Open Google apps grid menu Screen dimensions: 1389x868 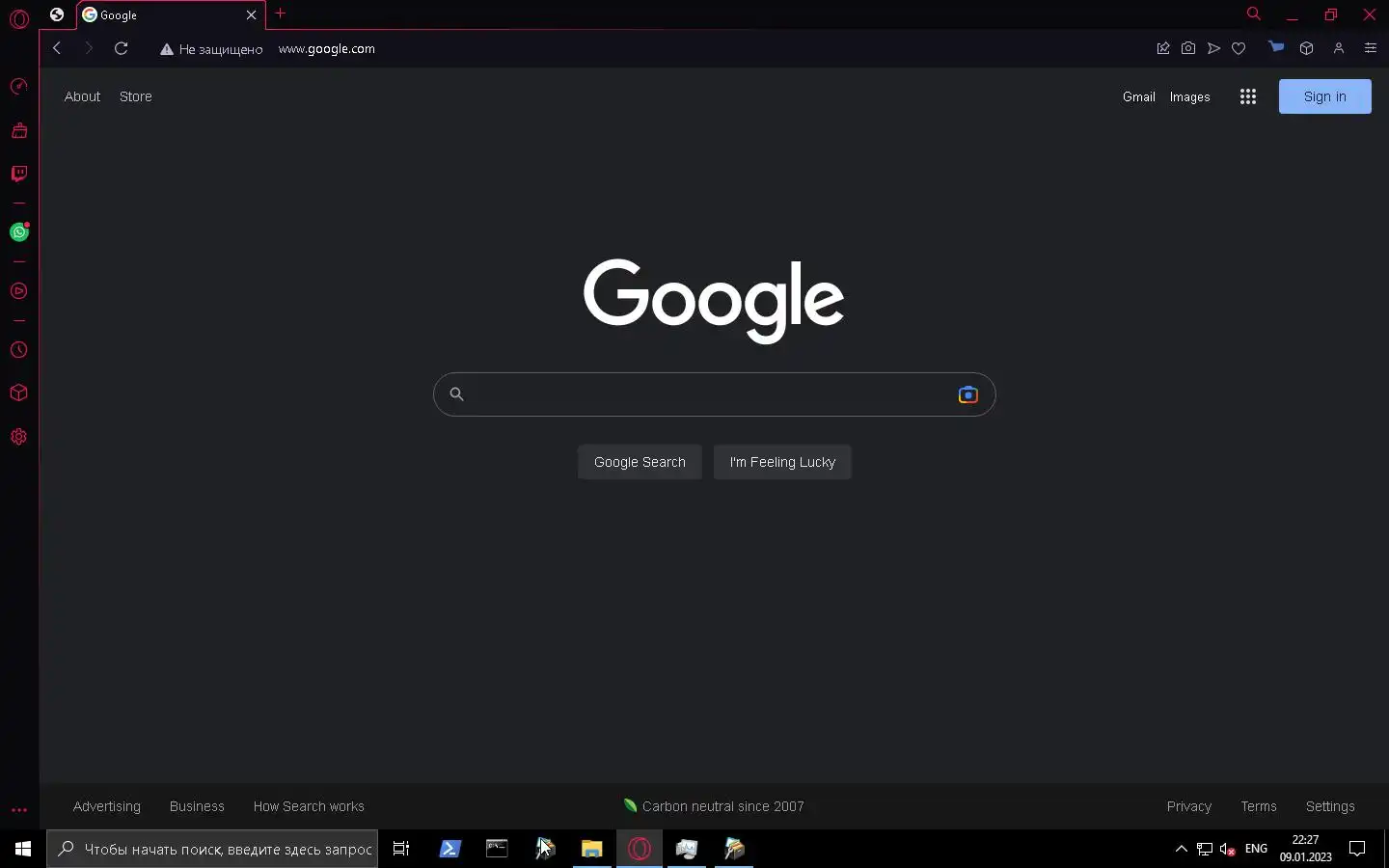point(1248,96)
